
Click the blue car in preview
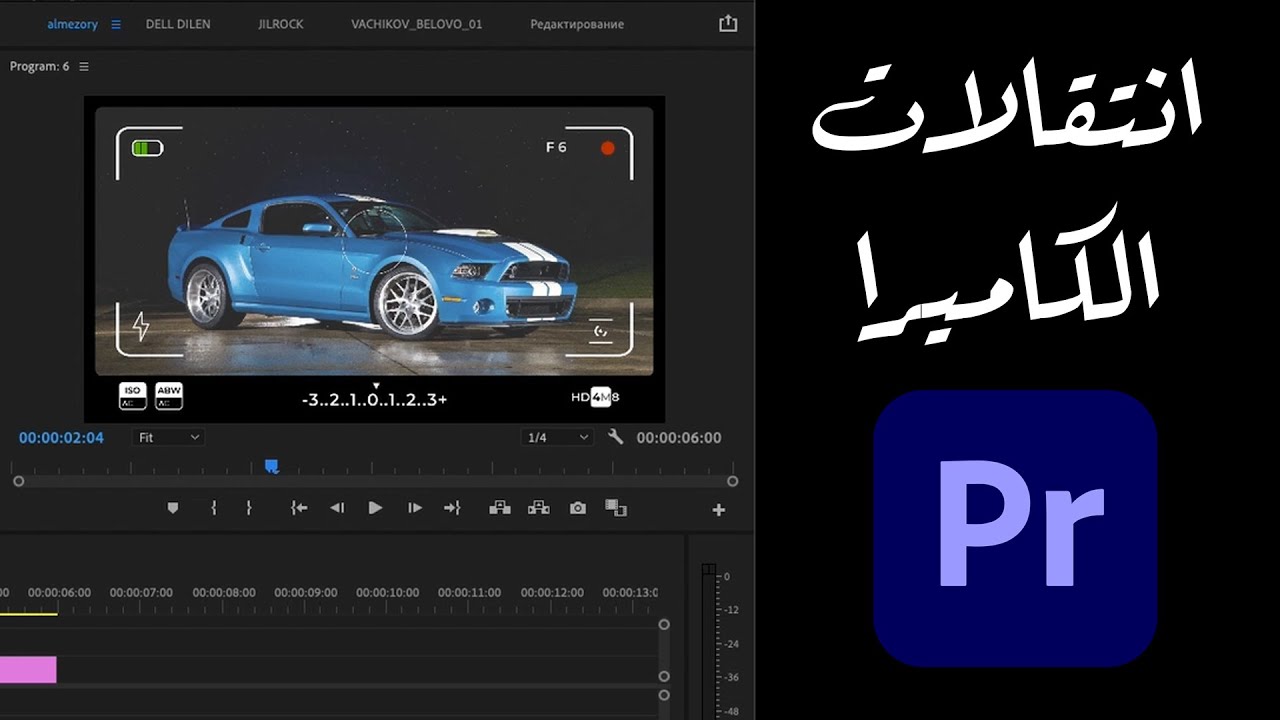click(371, 267)
